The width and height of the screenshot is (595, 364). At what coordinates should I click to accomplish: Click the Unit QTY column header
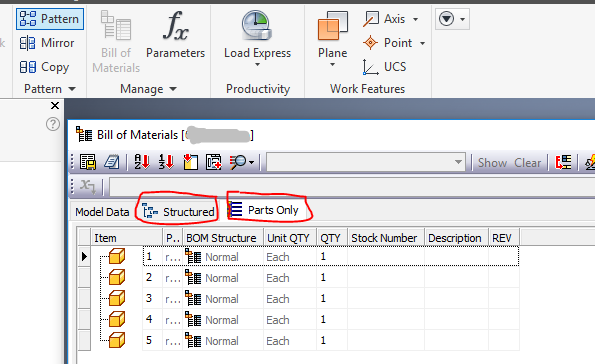(x=290, y=238)
